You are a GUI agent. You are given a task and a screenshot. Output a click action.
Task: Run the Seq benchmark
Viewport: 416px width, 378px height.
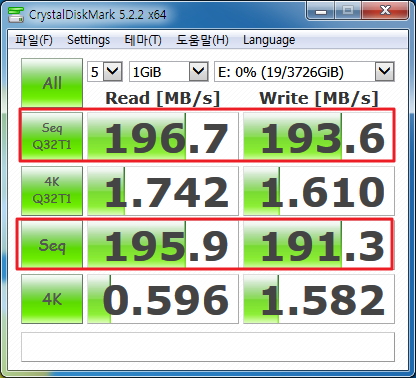coord(52,245)
